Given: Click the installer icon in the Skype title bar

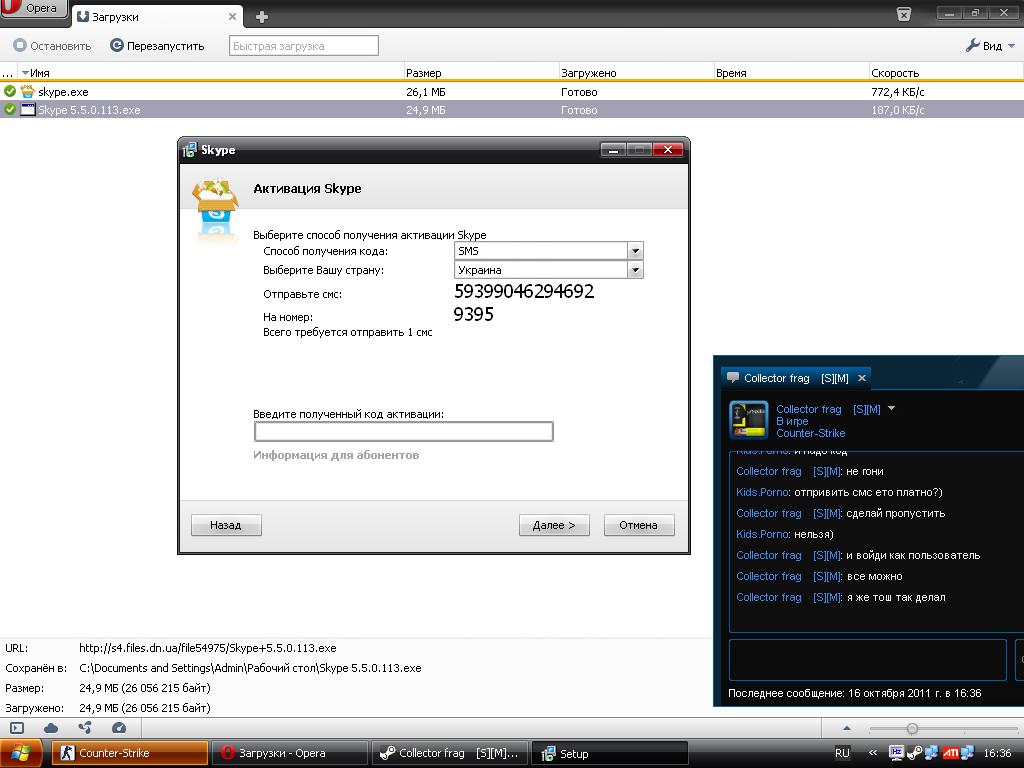Looking at the screenshot, I should (x=189, y=150).
